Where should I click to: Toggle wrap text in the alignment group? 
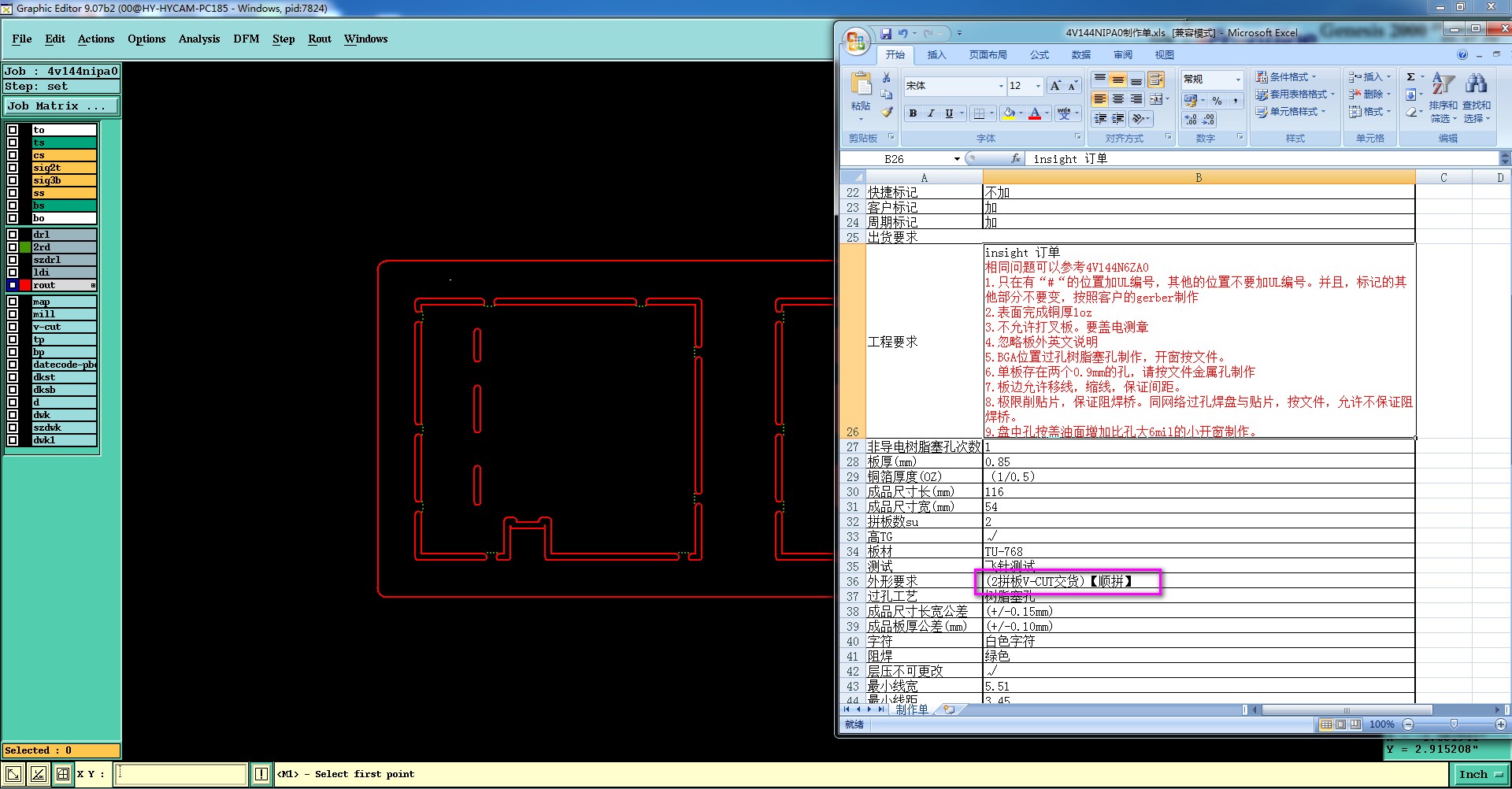1156,80
